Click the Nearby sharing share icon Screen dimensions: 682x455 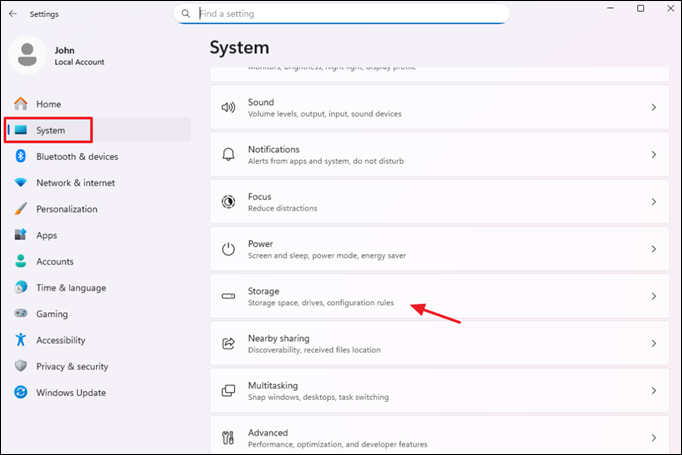point(228,343)
